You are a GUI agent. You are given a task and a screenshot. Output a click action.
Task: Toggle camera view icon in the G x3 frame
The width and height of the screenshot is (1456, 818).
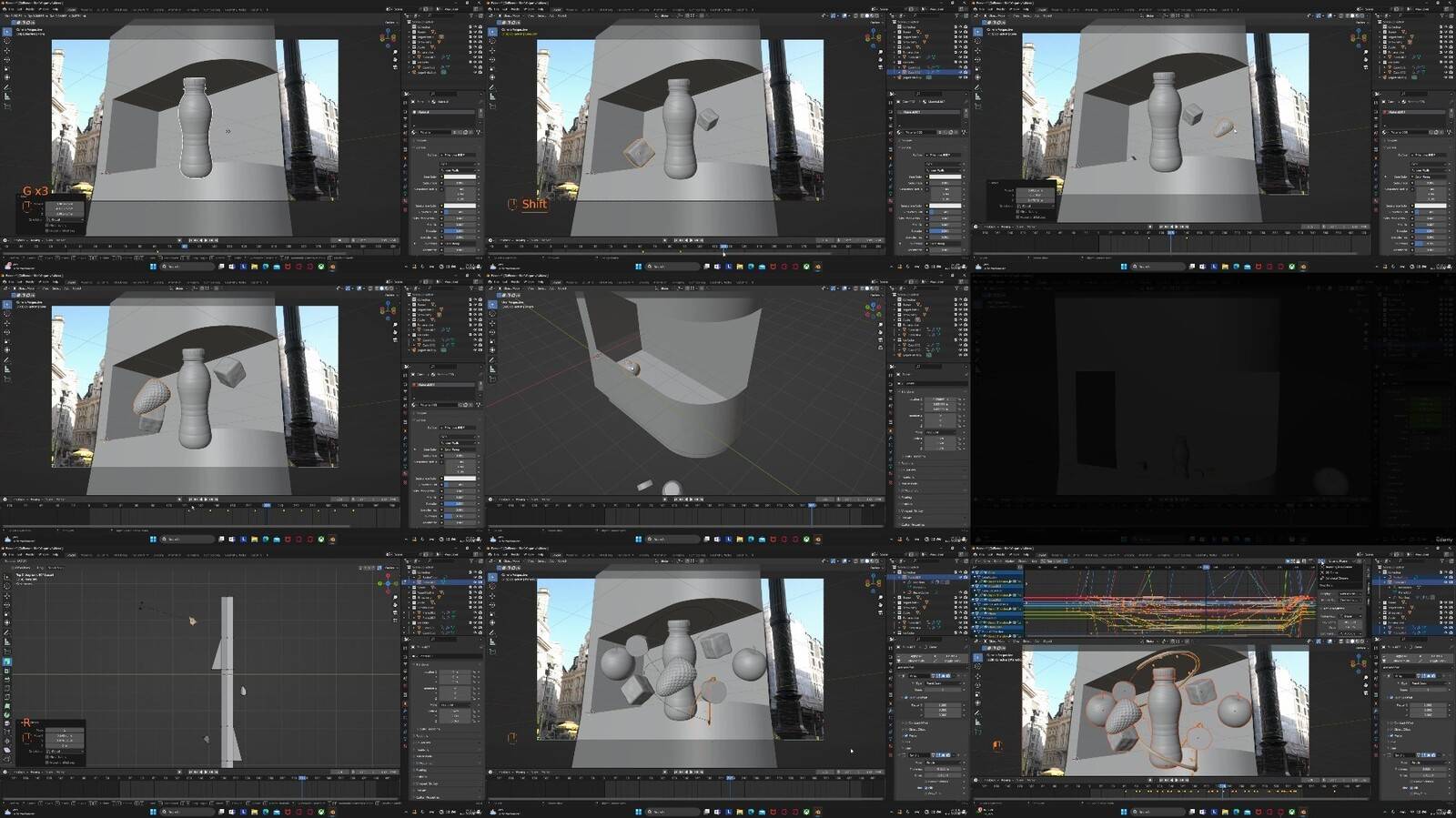[x=395, y=67]
